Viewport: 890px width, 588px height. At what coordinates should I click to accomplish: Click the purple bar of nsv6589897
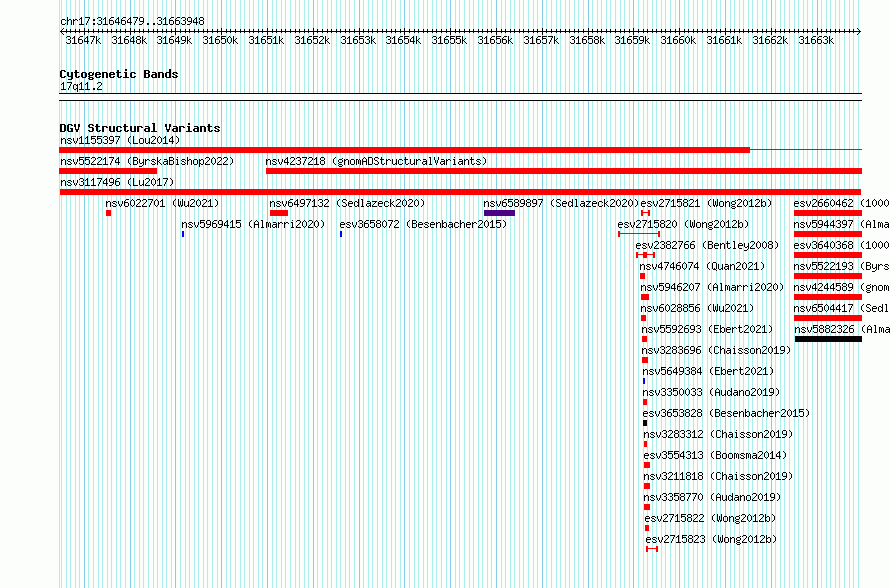pos(499,213)
